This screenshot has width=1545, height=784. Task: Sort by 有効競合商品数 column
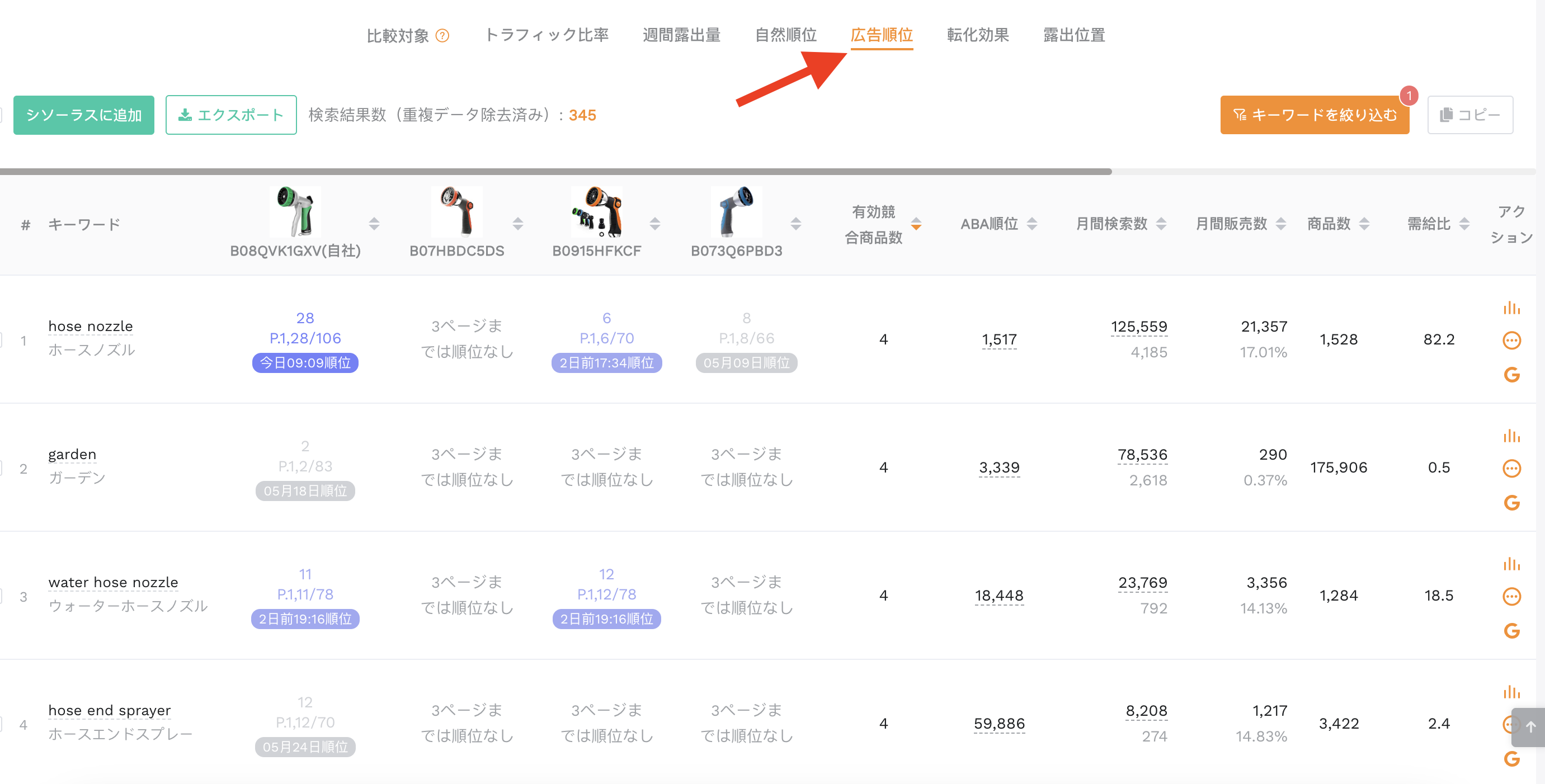[x=916, y=224]
